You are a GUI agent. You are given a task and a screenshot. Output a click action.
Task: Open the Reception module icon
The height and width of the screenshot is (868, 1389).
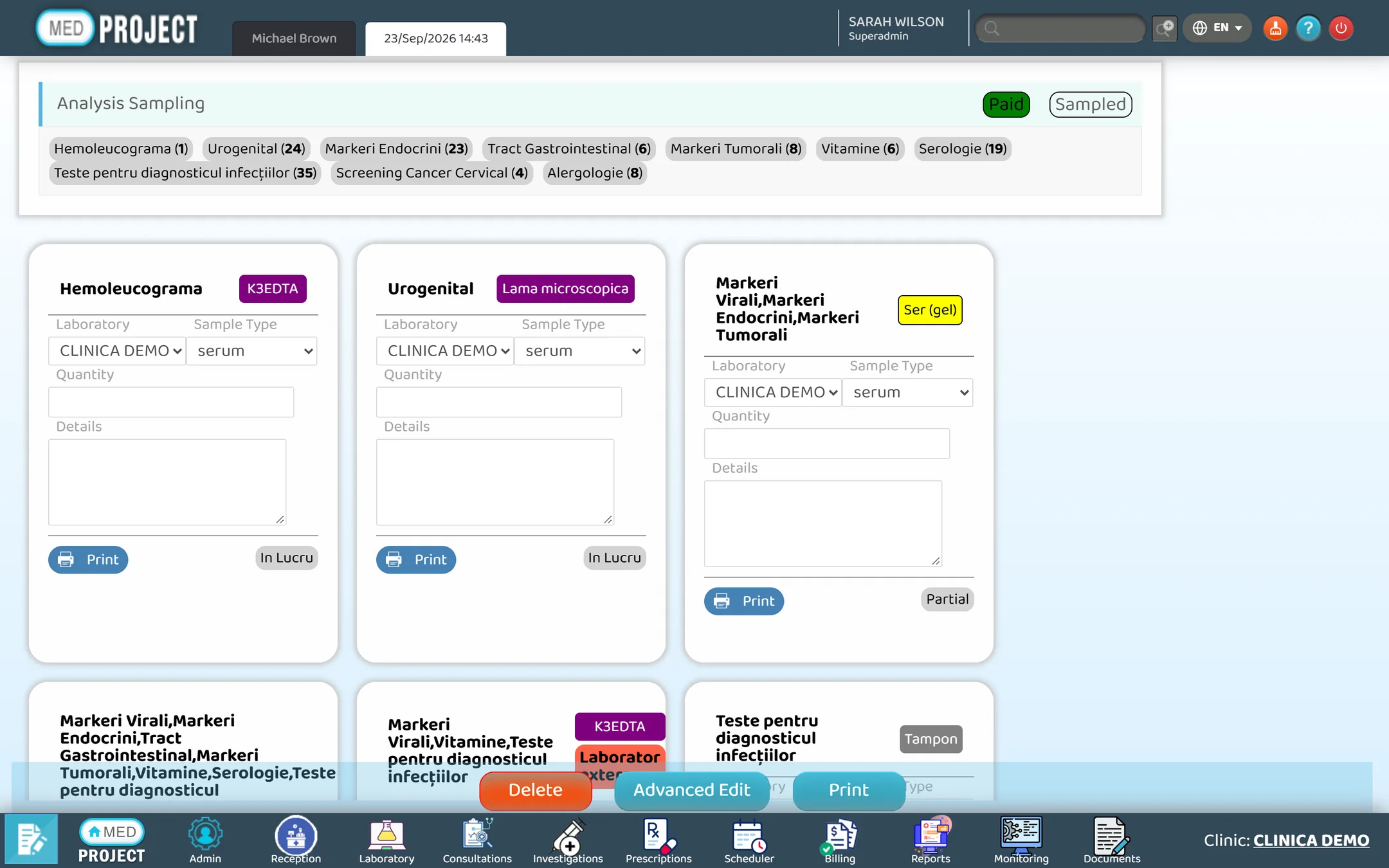point(296,840)
